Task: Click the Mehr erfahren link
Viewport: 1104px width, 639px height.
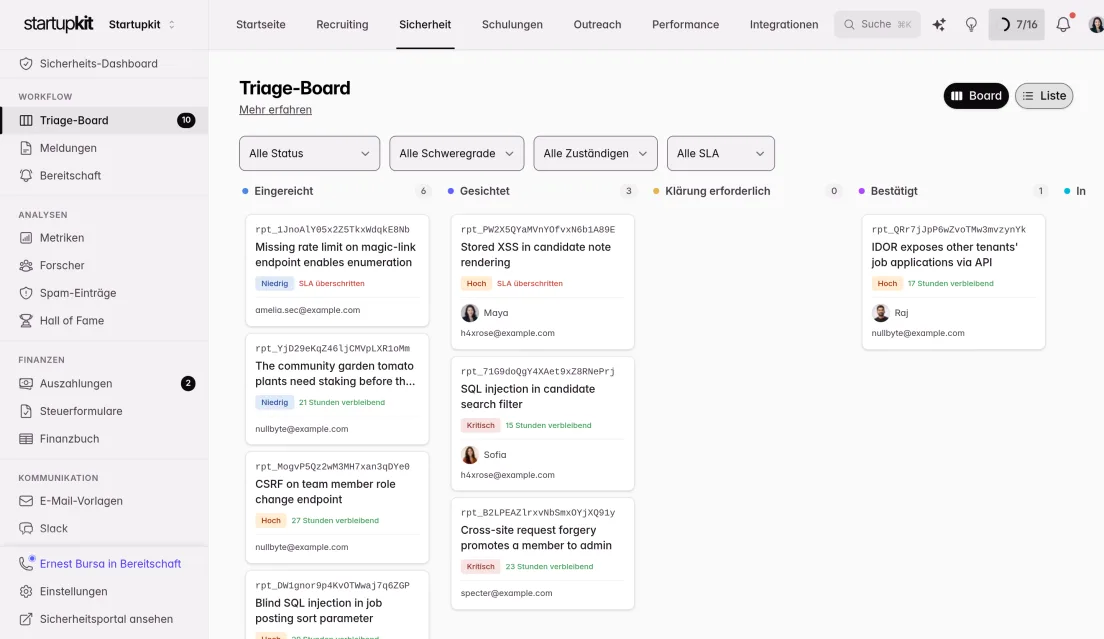Action: [275, 110]
